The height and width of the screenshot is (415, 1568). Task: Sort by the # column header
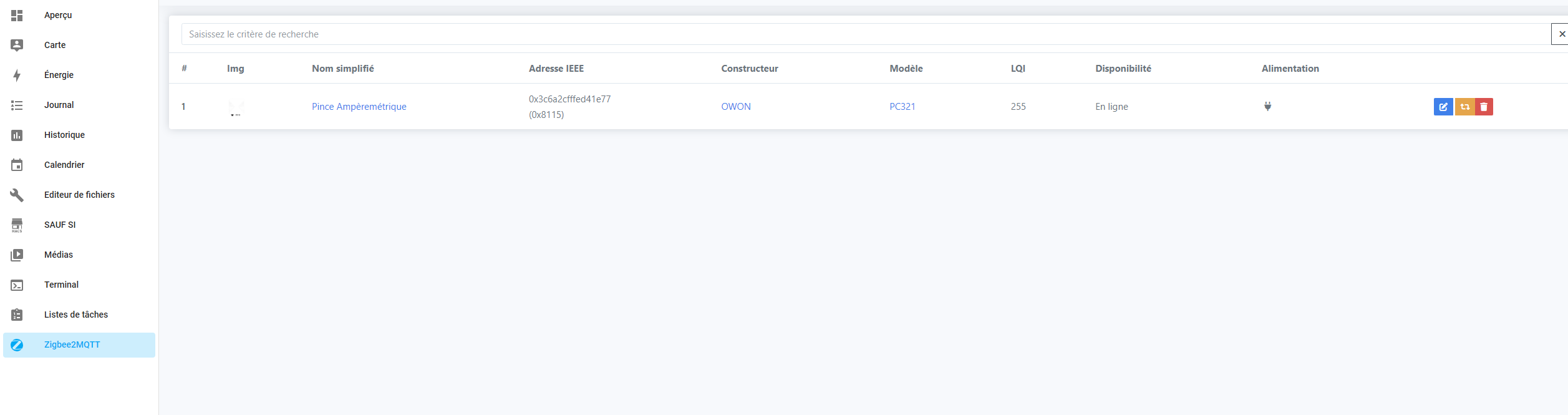point(184,68)
